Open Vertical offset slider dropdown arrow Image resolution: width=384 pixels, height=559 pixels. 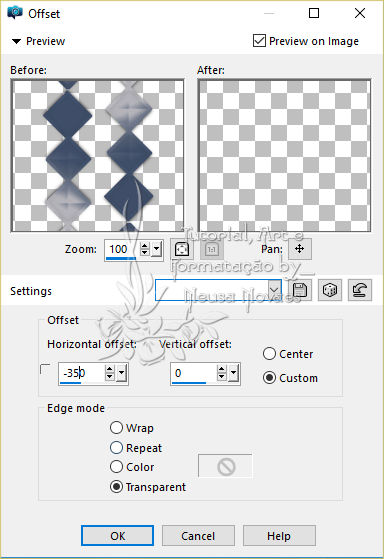pyautogui.click(x=234, y=373)
